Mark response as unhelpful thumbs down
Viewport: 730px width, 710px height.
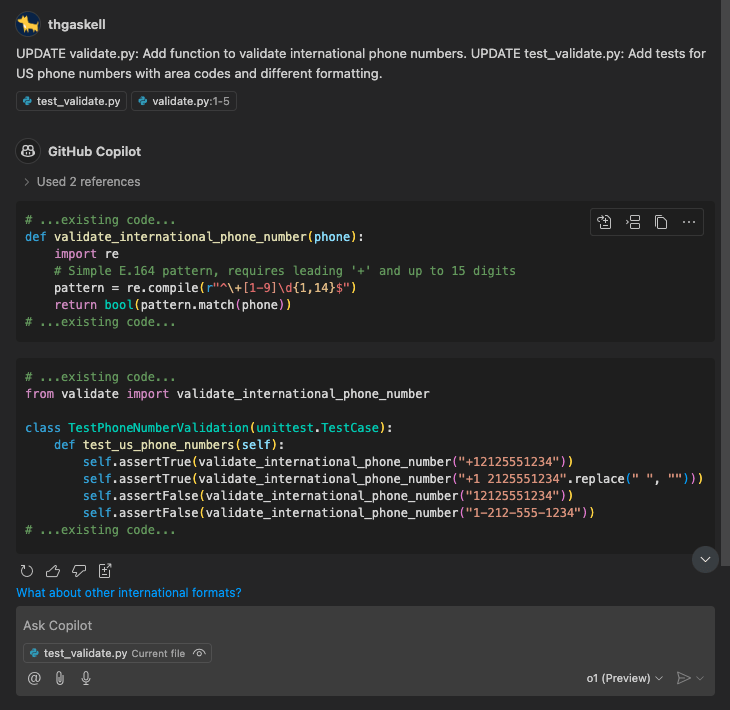[x=79, y=570]
